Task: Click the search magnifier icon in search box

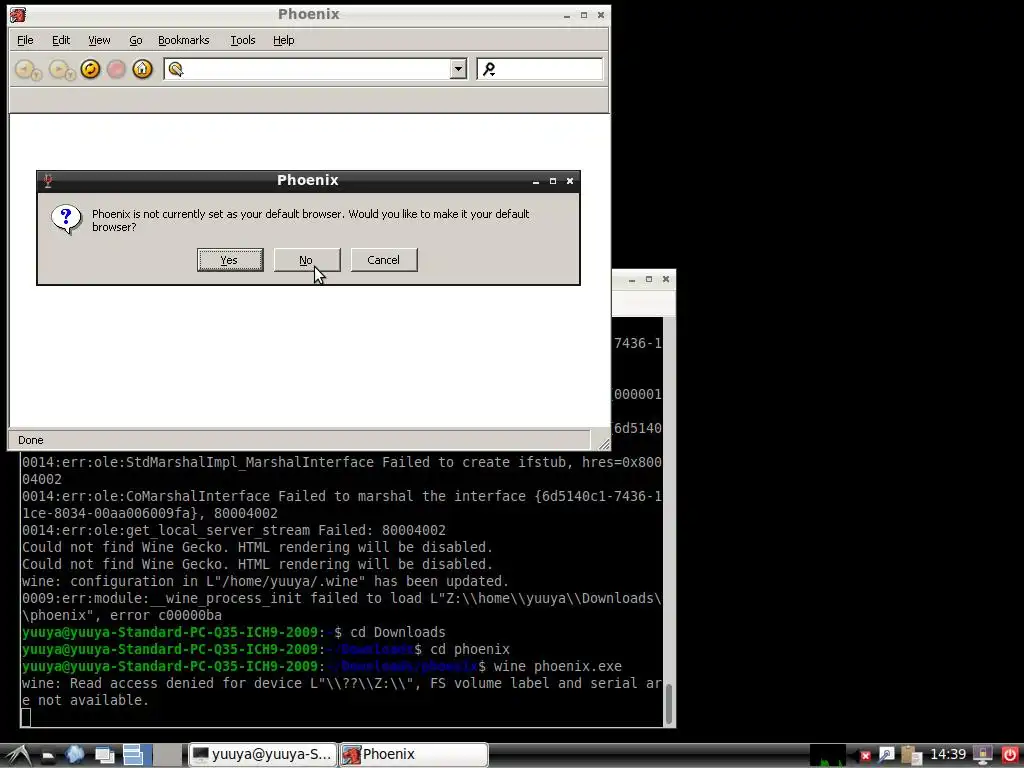Action: [489, 69]
